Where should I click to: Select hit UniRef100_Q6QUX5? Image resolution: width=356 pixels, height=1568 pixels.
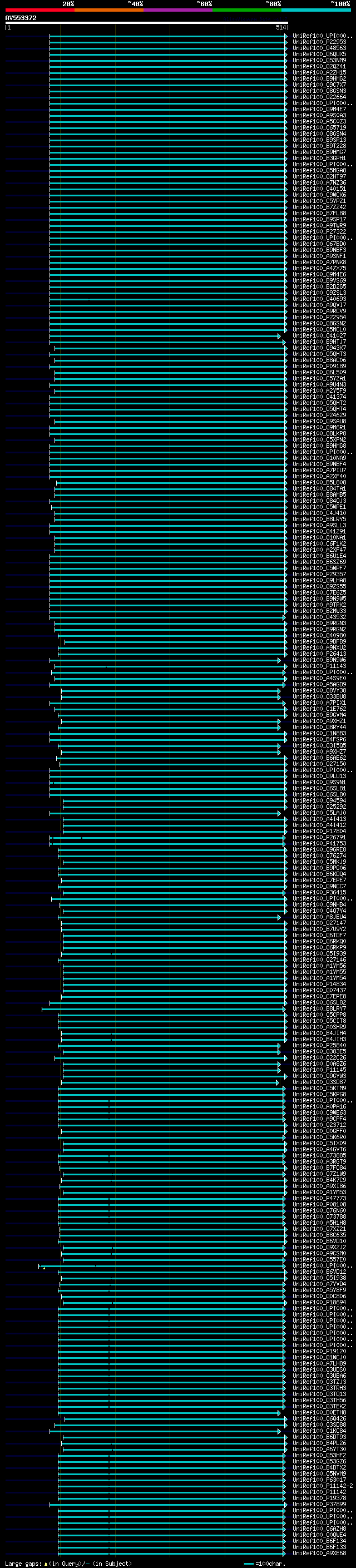click(x=319, y=54)
